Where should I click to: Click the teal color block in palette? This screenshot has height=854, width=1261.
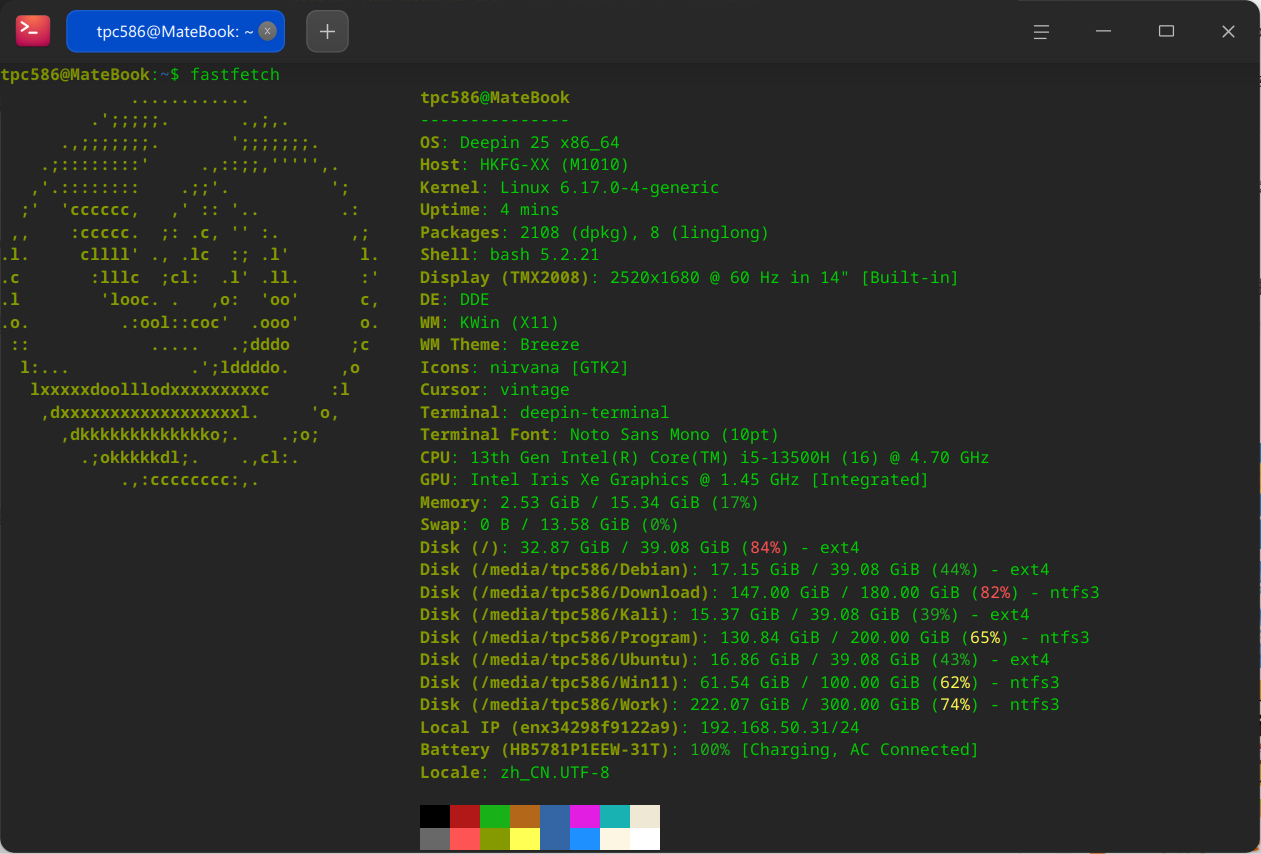(615, 816)
